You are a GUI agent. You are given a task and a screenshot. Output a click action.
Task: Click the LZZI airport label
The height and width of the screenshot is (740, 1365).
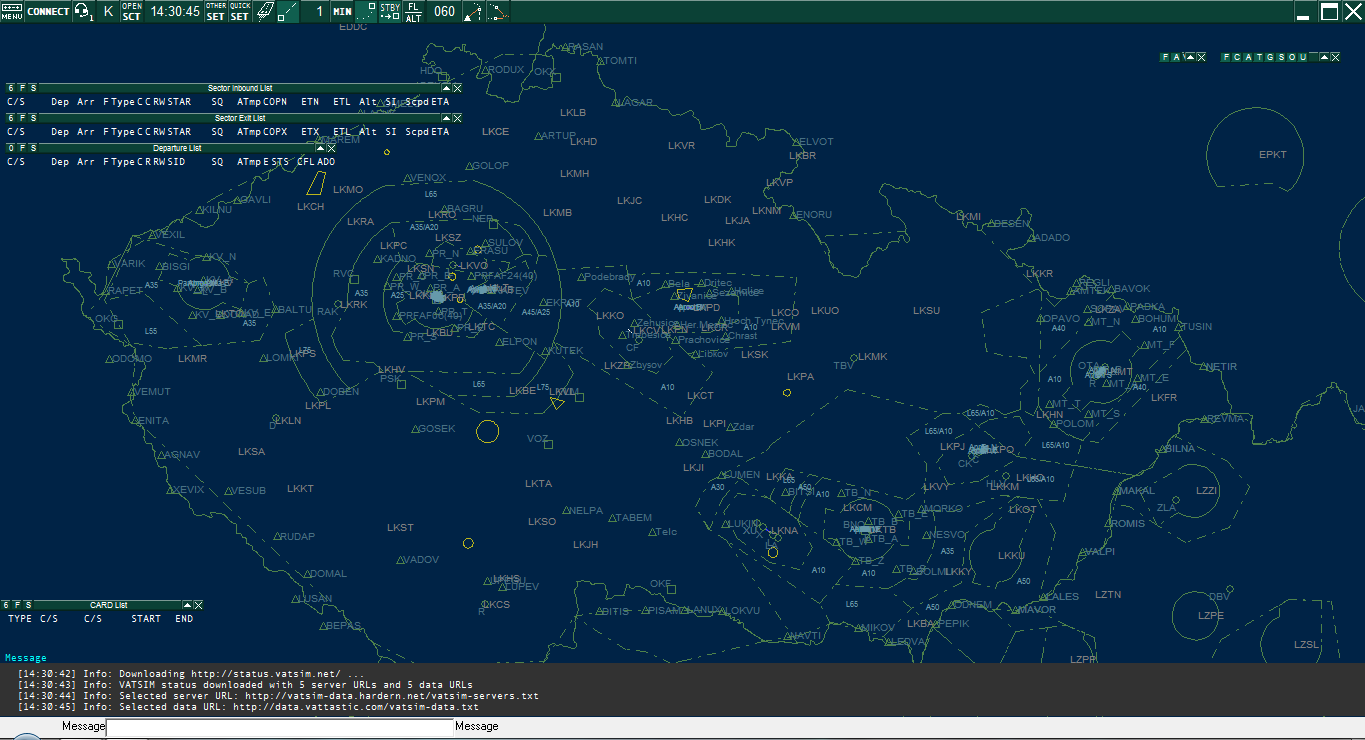click(1207, 491)
